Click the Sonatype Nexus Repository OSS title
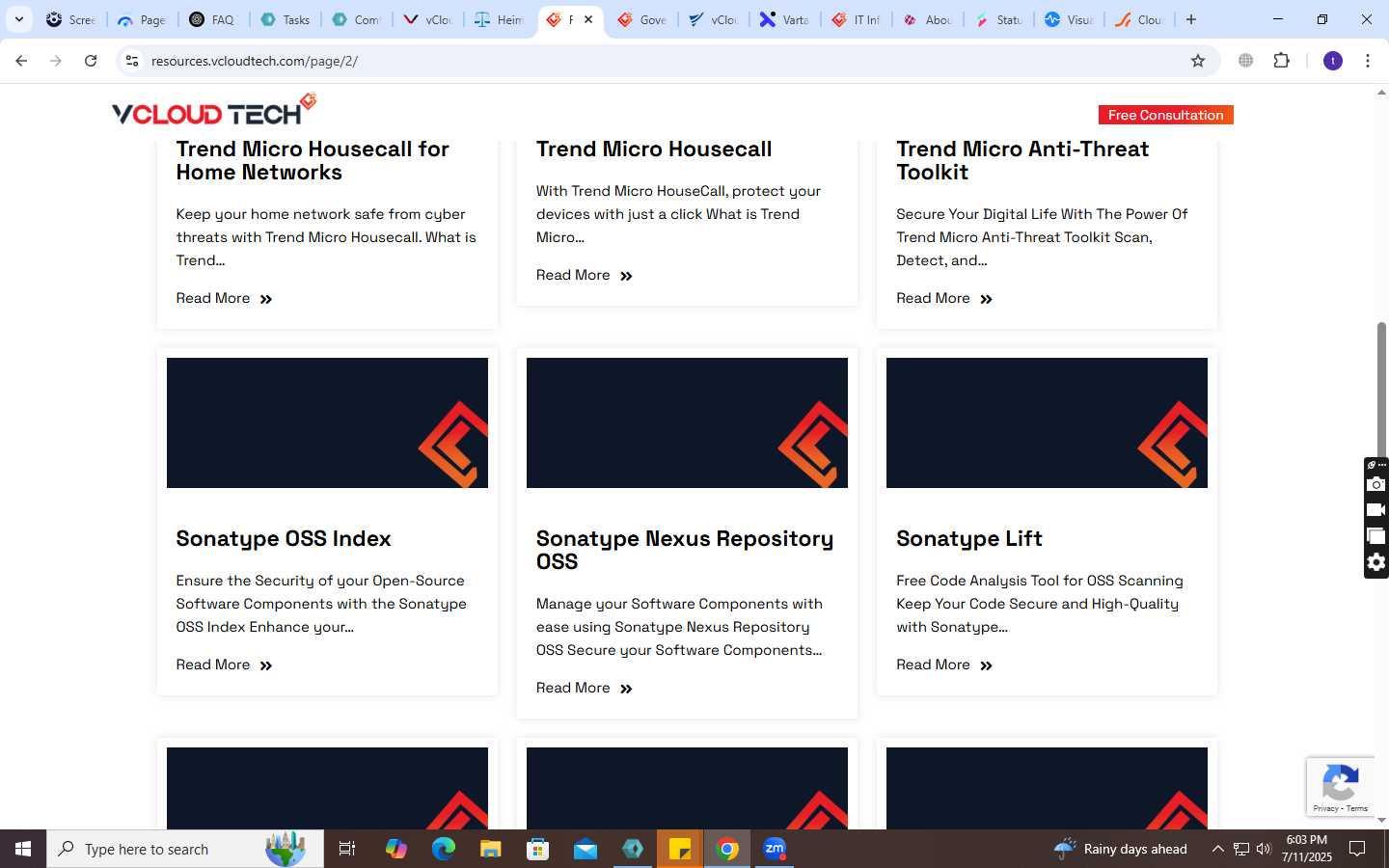 coord(685,550)
